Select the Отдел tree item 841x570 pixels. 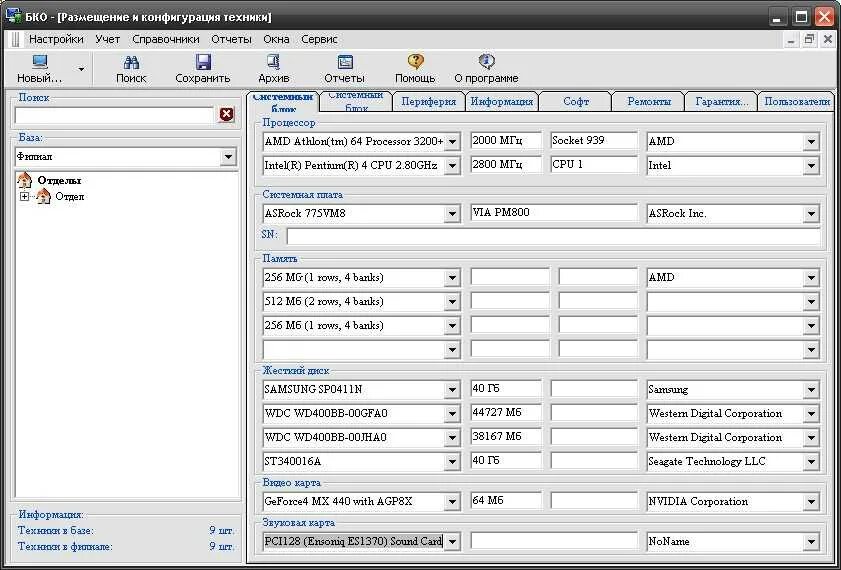pos(70,196)
